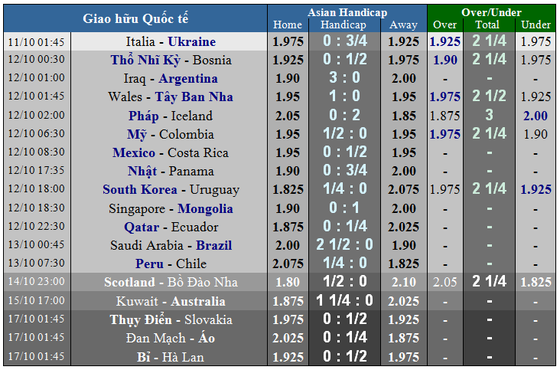The image size is (560, 370).
Task: Select the Over/Under column header
Action: (491, 12)
